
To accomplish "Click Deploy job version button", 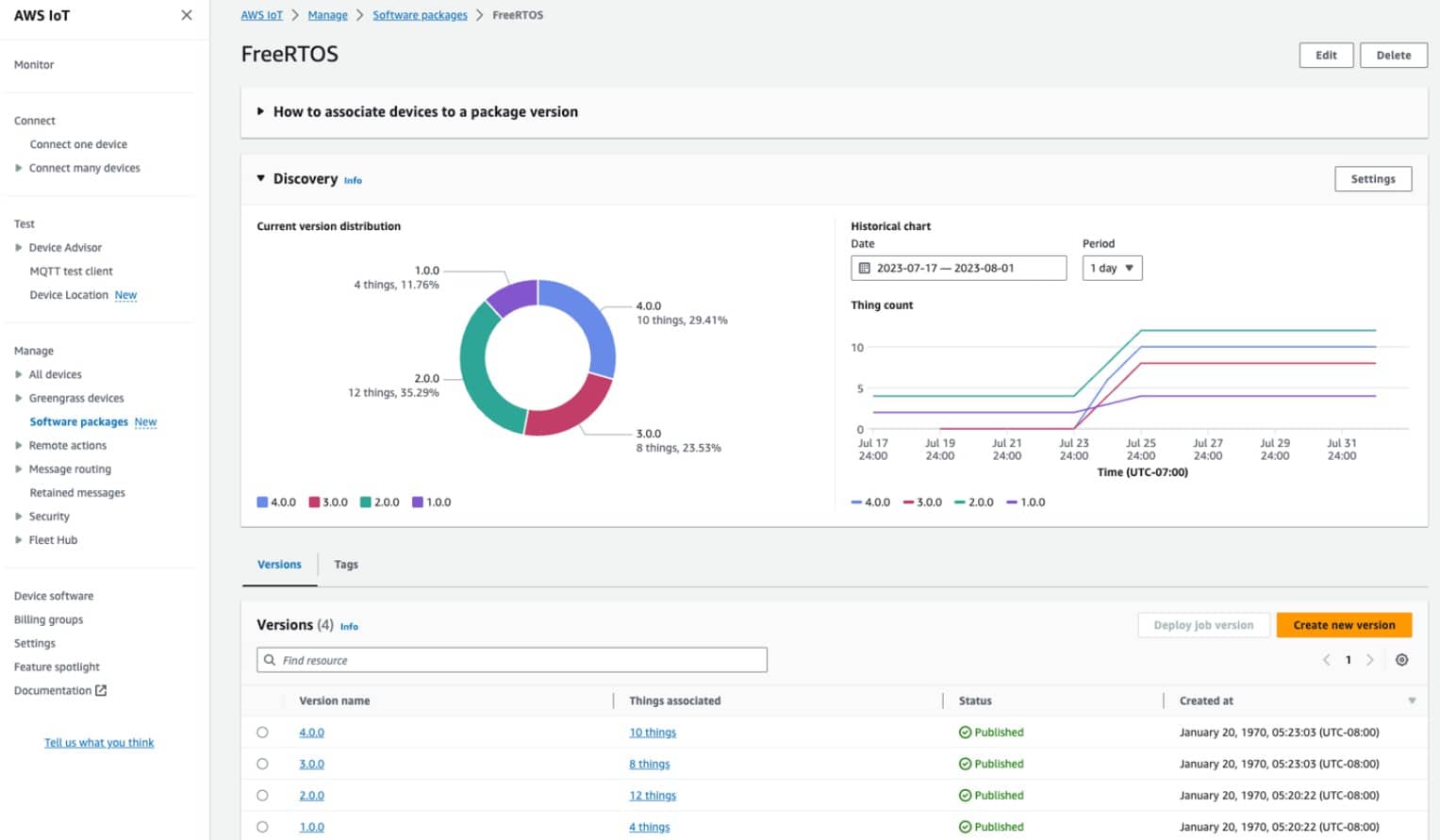I will click(x=1203, y=625).
